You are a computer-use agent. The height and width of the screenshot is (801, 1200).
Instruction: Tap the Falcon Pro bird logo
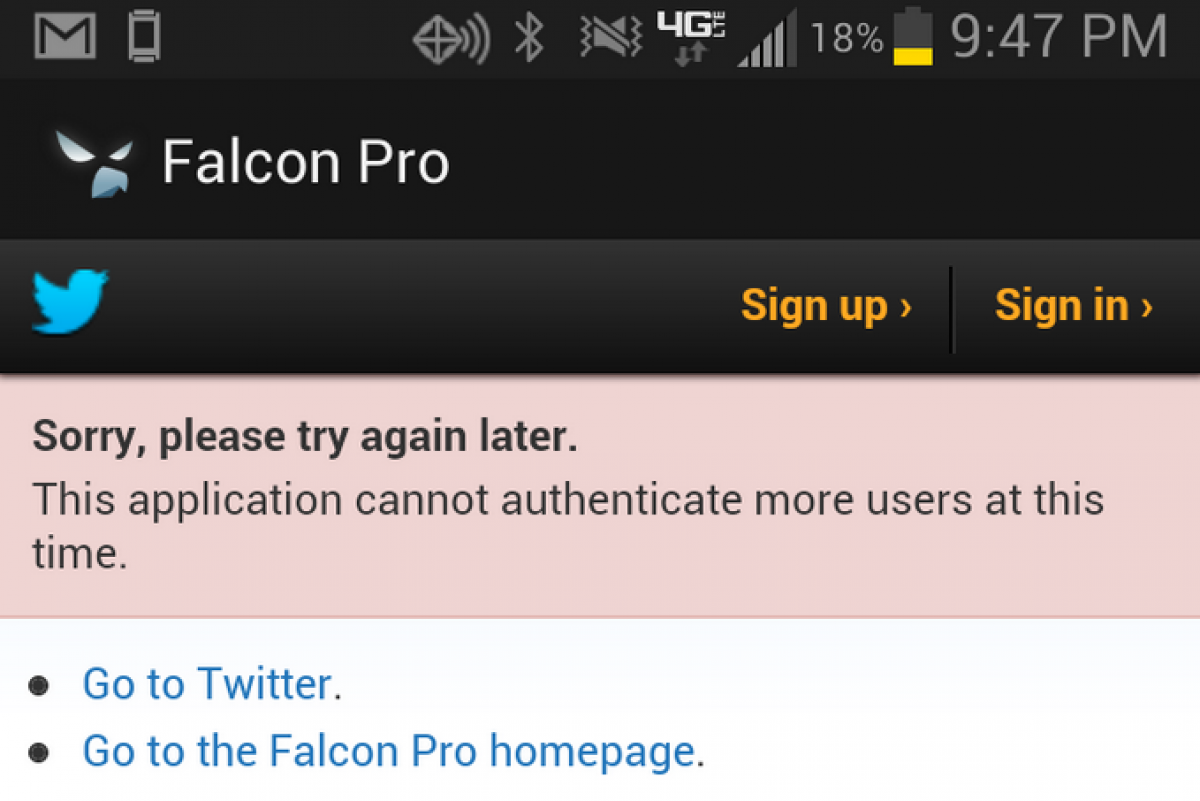tap(94, 162)
